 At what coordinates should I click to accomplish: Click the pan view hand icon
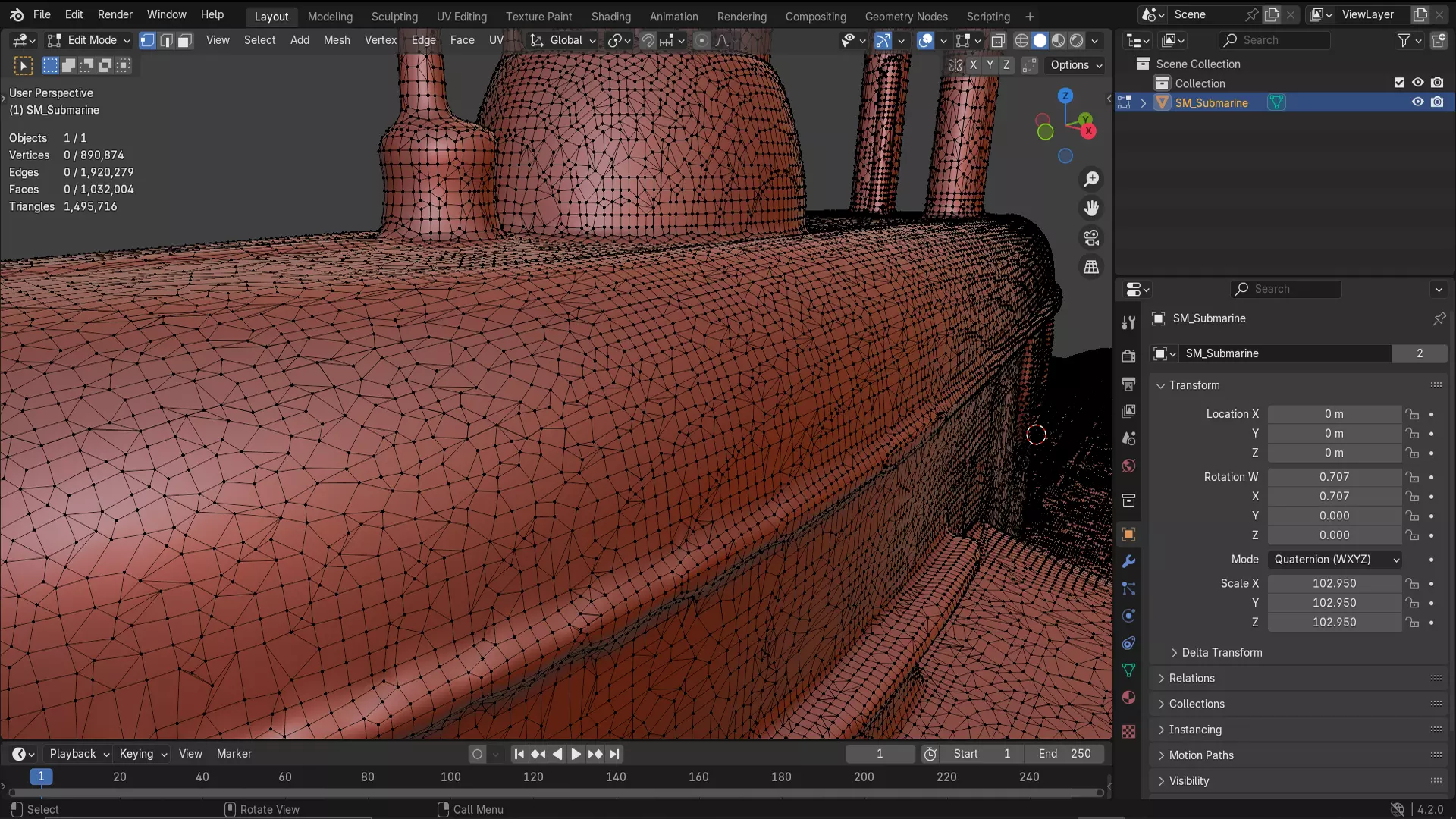[1091, 208]
